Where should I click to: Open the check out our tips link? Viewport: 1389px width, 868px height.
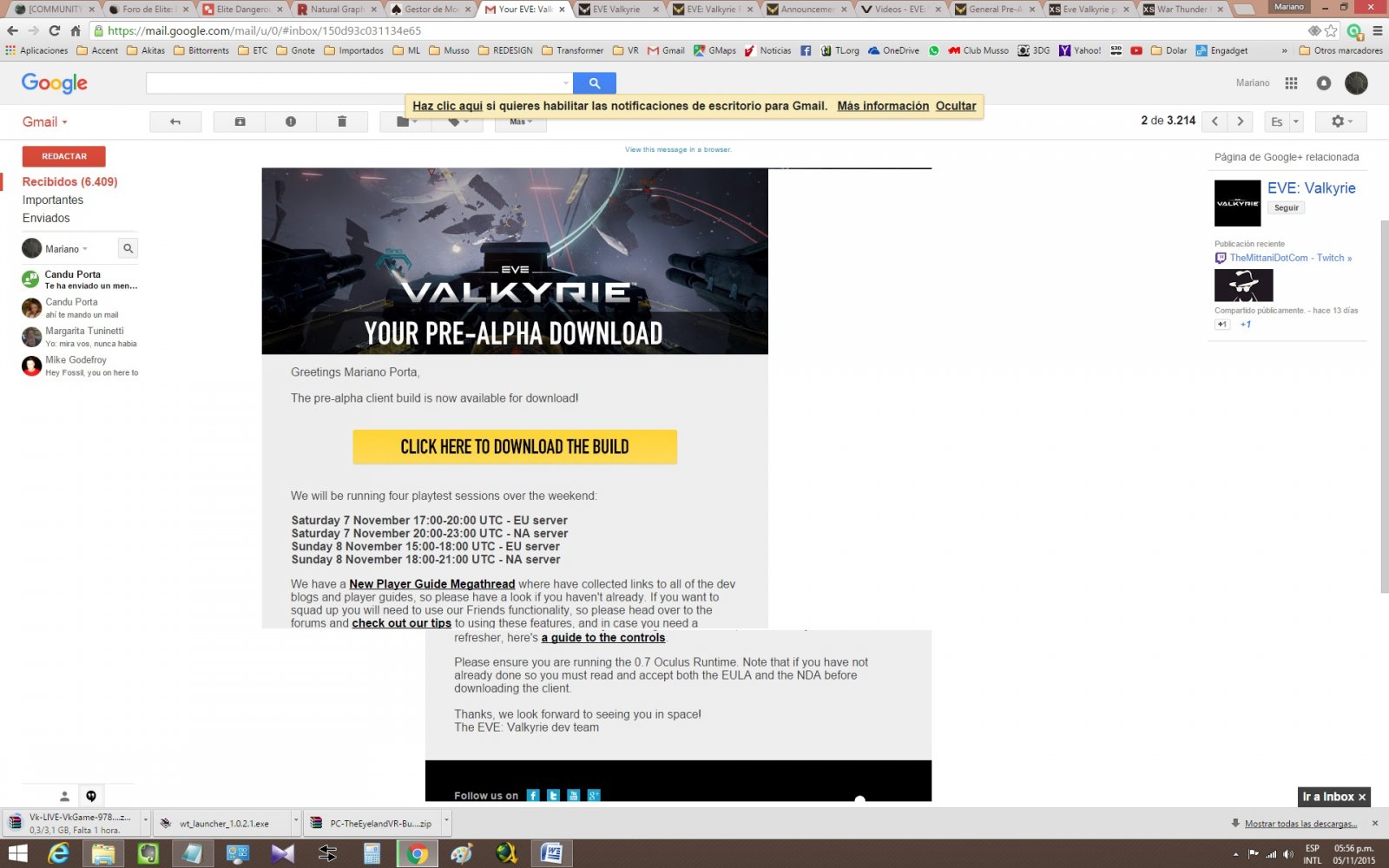point(401,623)
